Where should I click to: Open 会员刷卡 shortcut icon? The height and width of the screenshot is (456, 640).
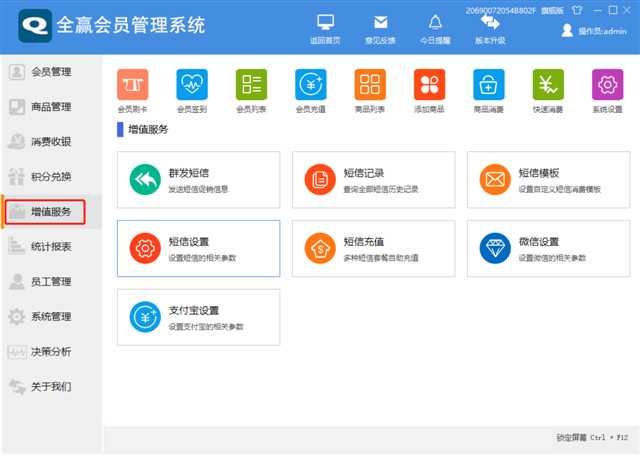click(133, 91)
